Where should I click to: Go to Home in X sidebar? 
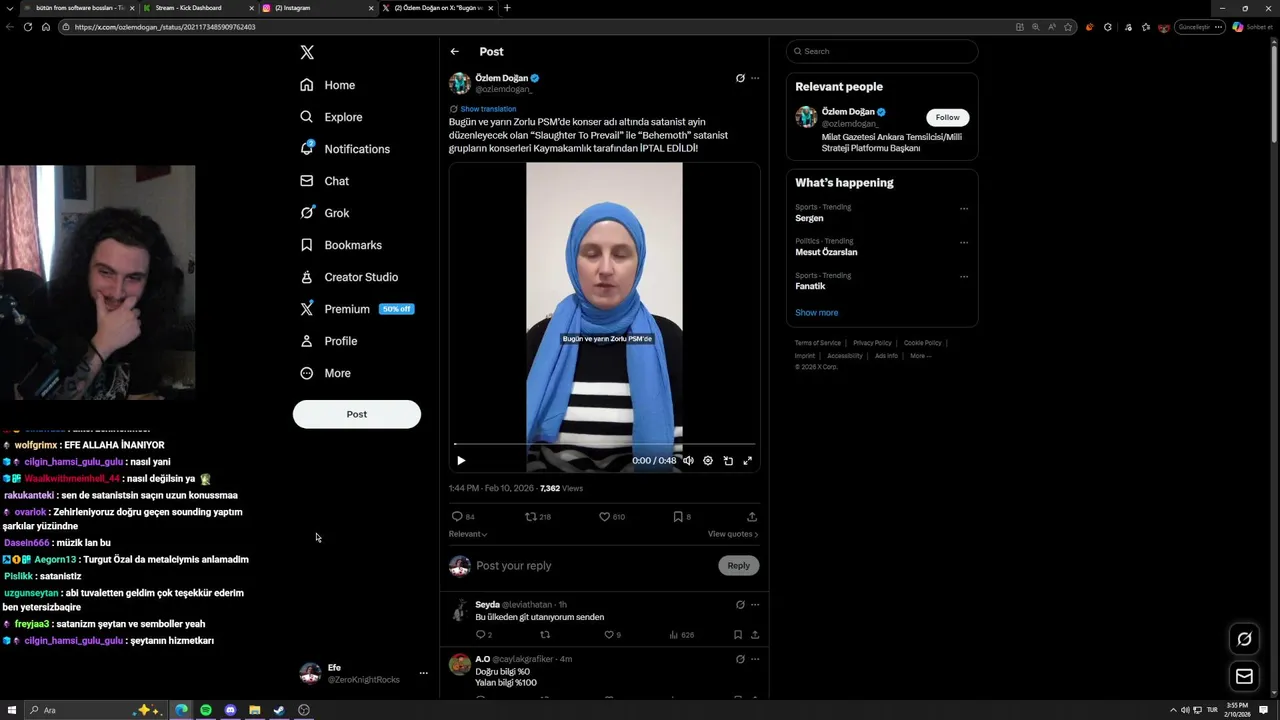coord(328,85)
